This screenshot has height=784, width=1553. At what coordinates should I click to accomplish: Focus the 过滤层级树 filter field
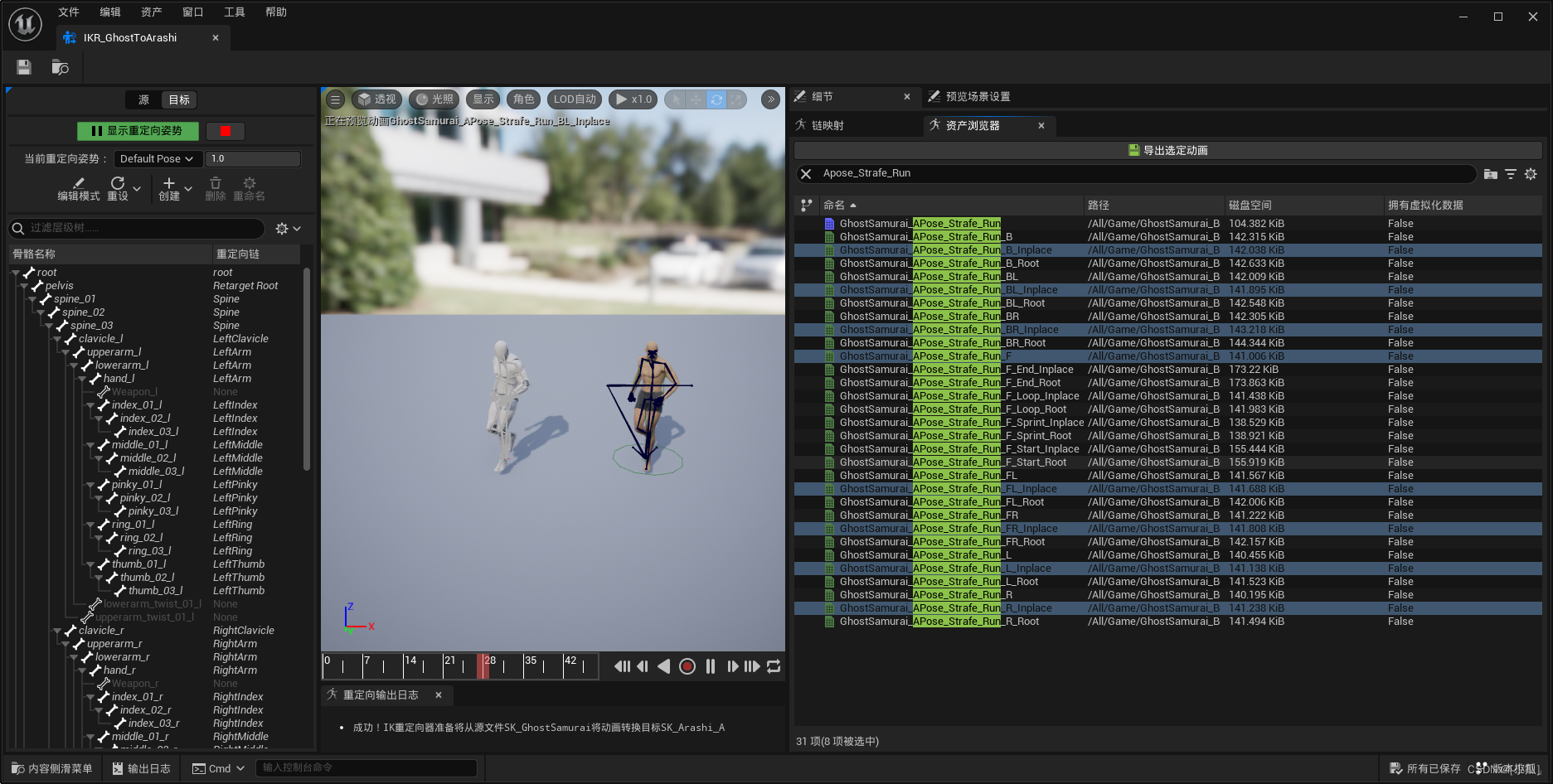click(138, 228)
